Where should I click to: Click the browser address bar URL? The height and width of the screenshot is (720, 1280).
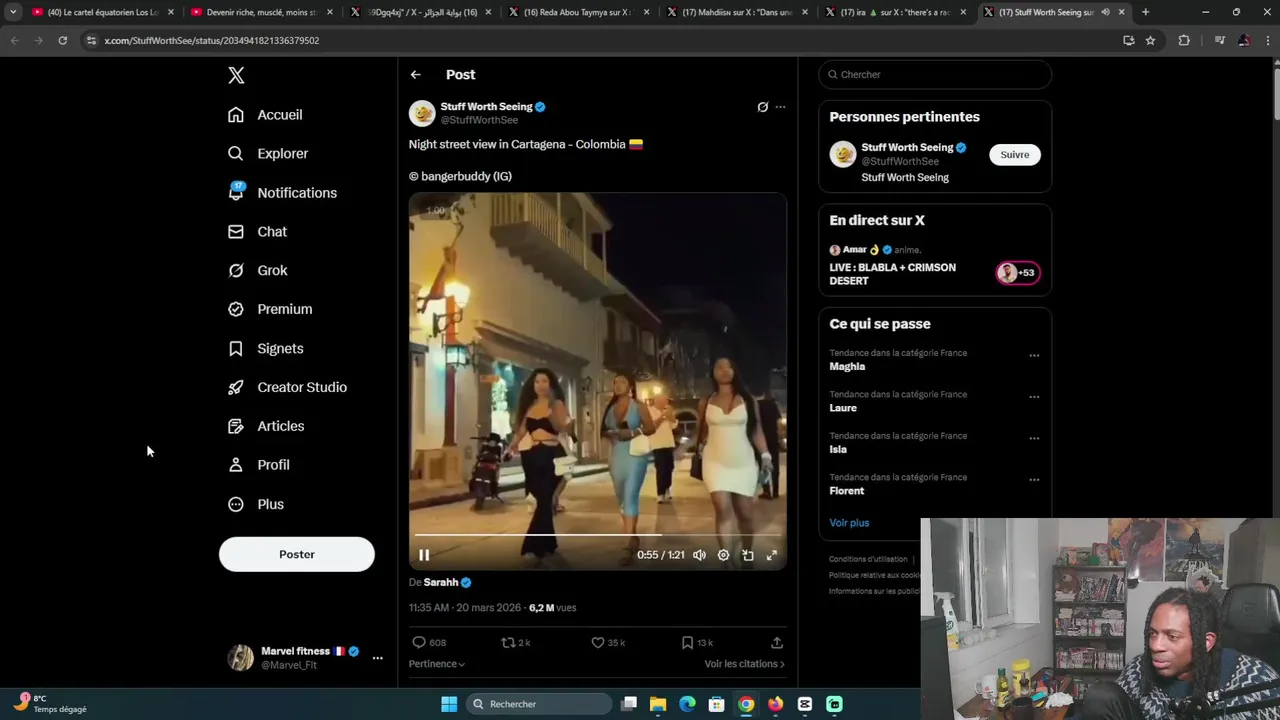[x=212, y=40]
